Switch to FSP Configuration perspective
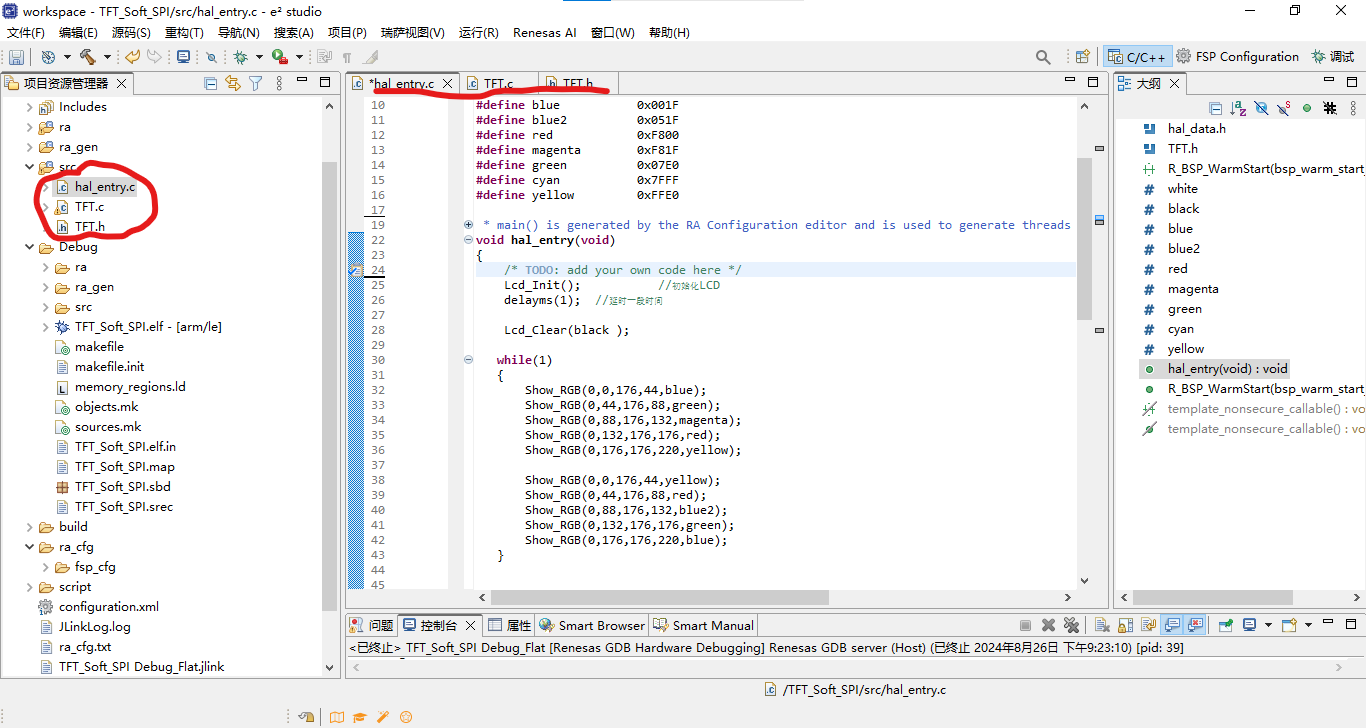 click(1237, 57)
